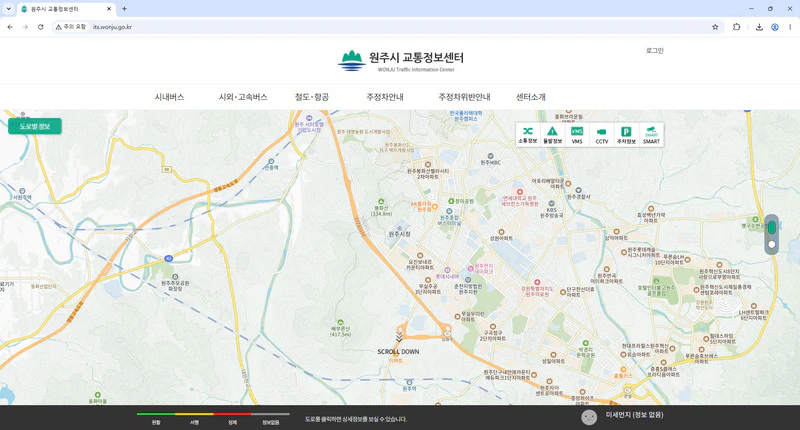Screen dimensions: 800x430
Task: Click the 로그인 login link
Action: pyautogui.click(x=655, y=50)
